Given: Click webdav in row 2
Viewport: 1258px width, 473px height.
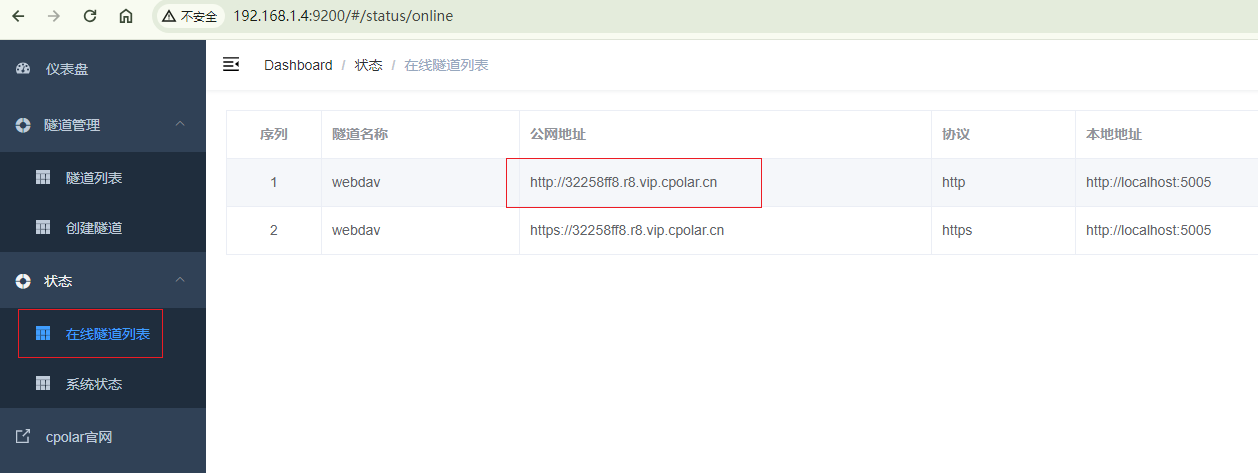Looking at the screenshot, I should (356, 230).
